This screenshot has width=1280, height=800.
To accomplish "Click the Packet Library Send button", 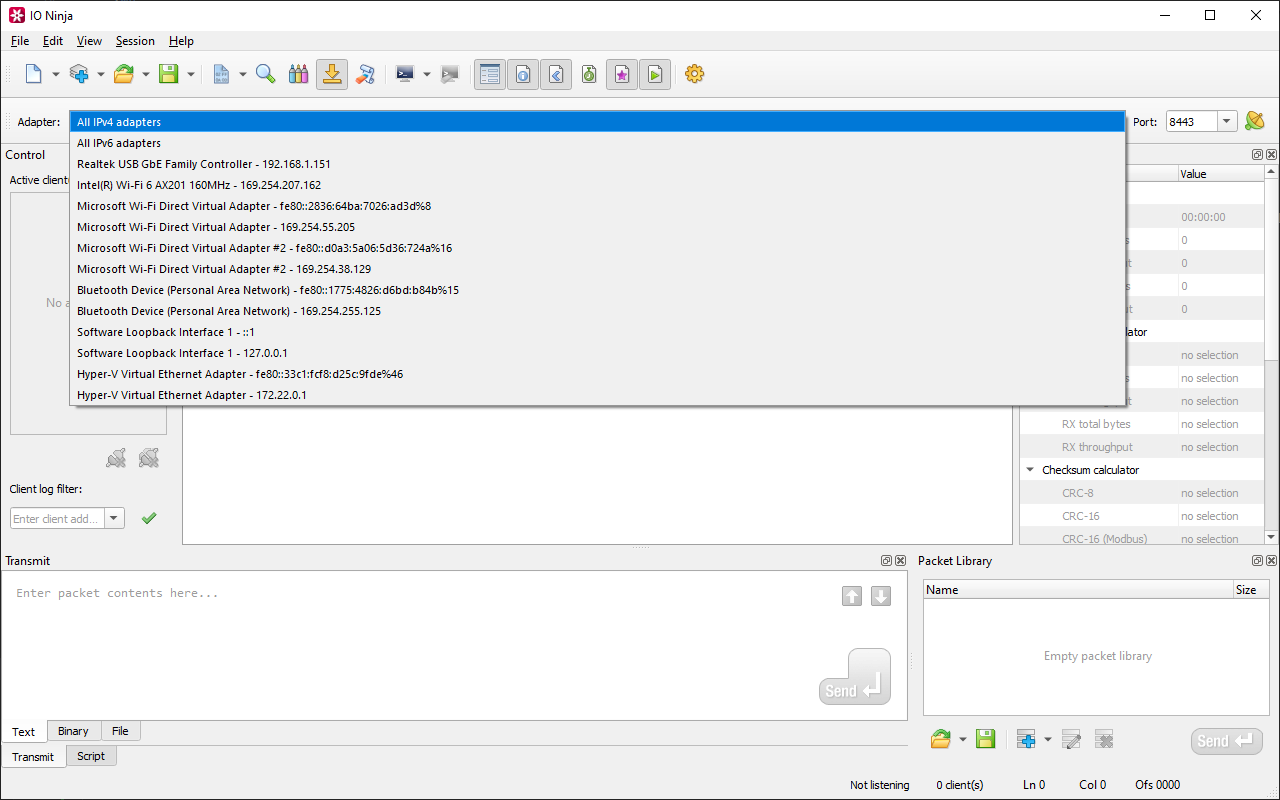I will 1227,741.
